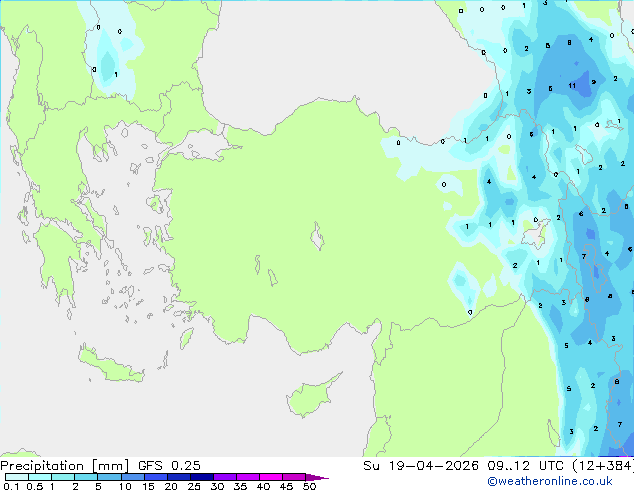Select the 15–20 mm legend swatch
This screenshot has width=634, height=490.
[x=156, y=477]
